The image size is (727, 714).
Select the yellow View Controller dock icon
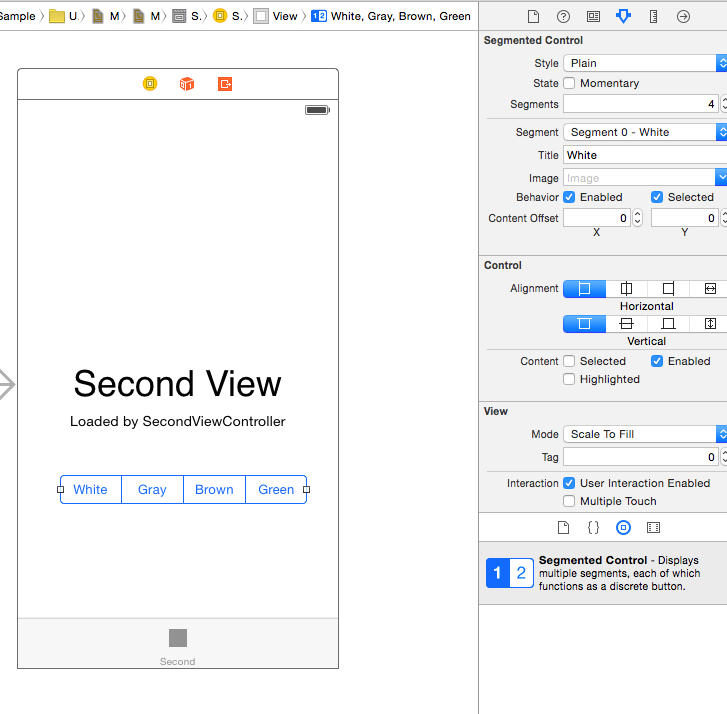pyautogui.click(x=150, y=84)
